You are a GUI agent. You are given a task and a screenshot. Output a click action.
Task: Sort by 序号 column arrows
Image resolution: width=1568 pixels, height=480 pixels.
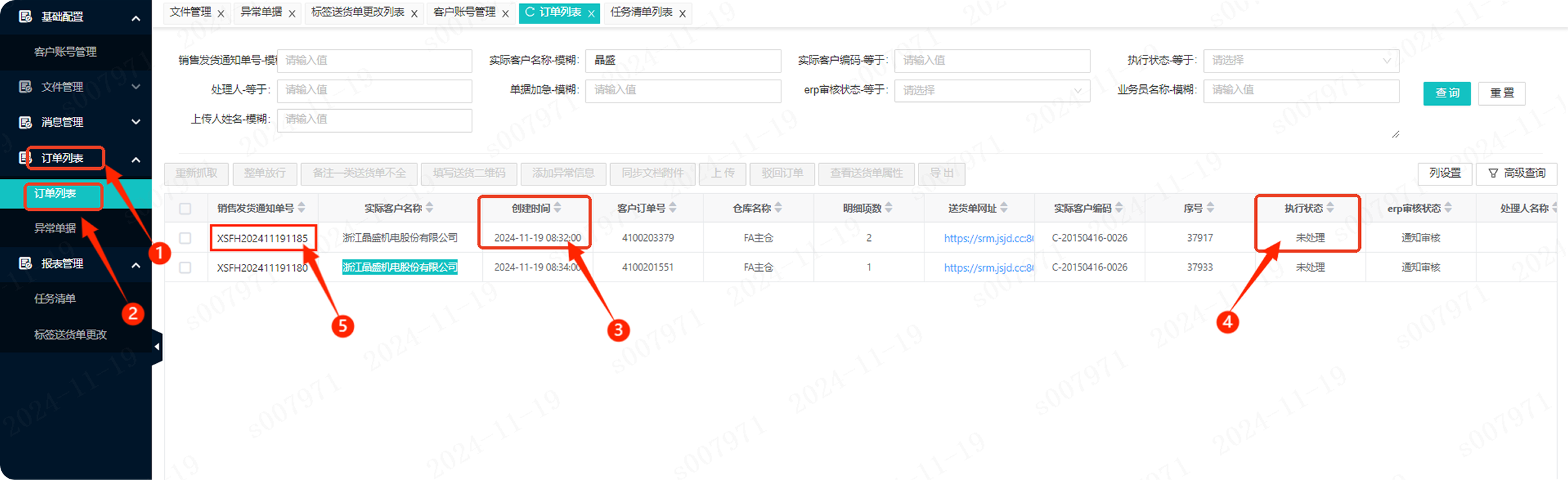(x=1211, y=208)
